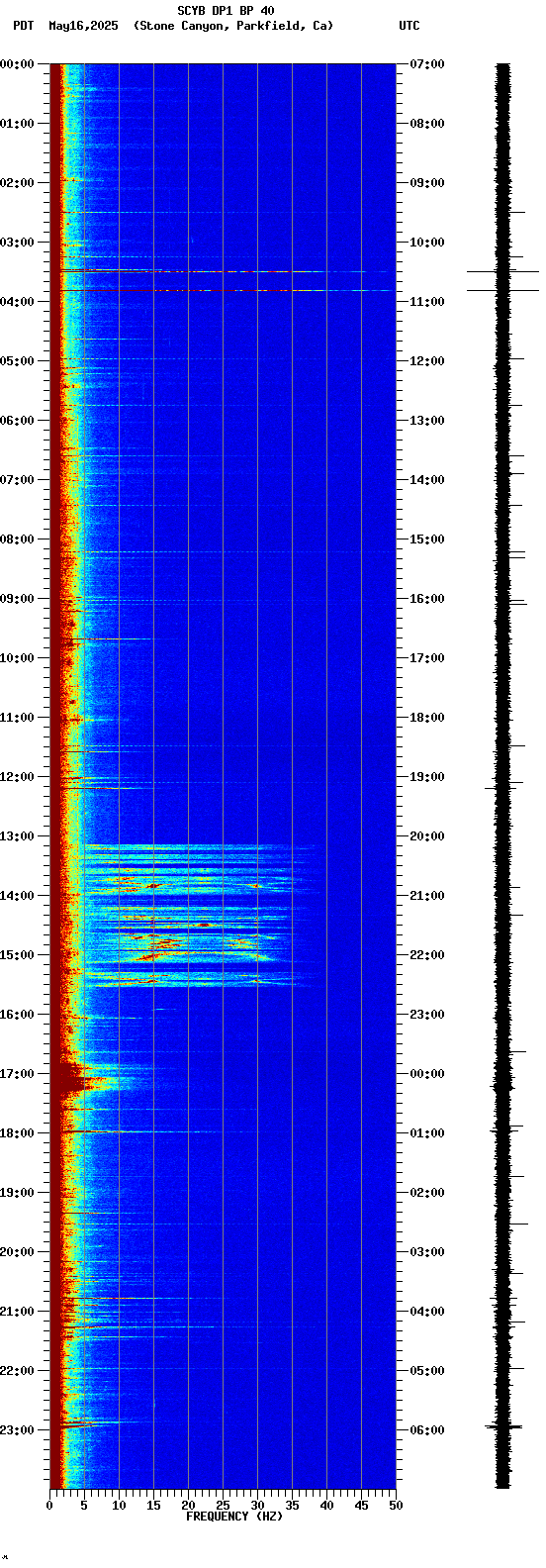The image size is (546, 1568).
Task: Click the 10 Hz frequency tick label
Action: (x=119, y=1506)
